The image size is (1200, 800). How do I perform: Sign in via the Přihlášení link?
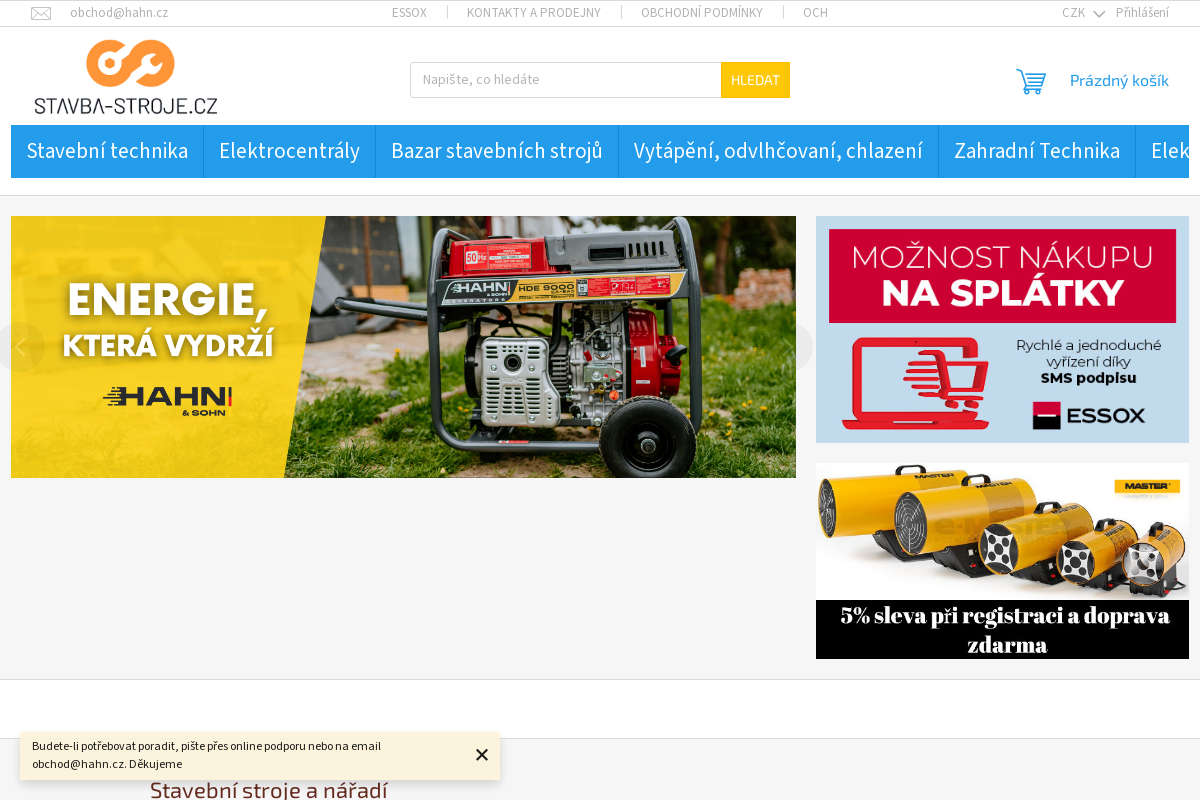pyautogui.click(x=1141, y=13)
